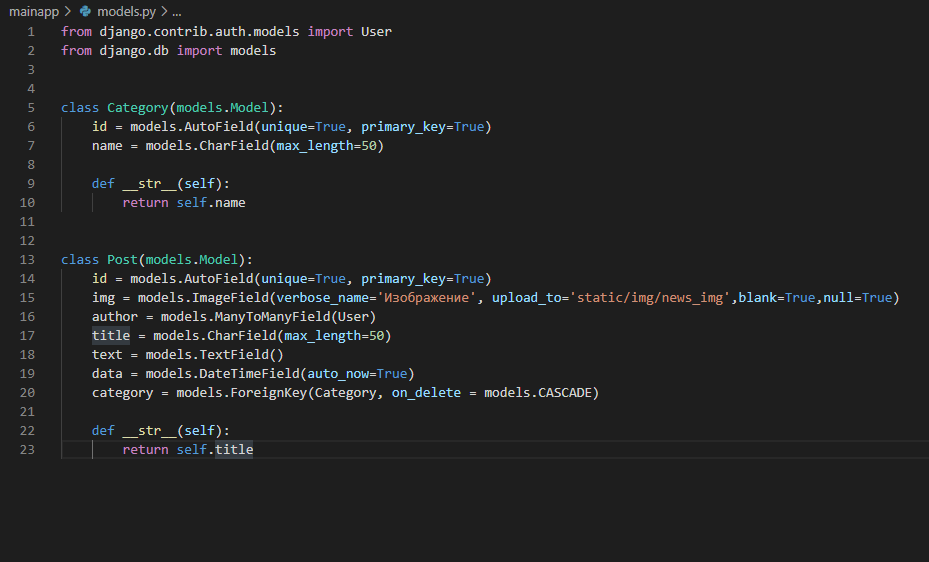This screenshot has width=929, height=562.
Task: Click 'CharField' on line 17
Action: click(x=242, y=336)
